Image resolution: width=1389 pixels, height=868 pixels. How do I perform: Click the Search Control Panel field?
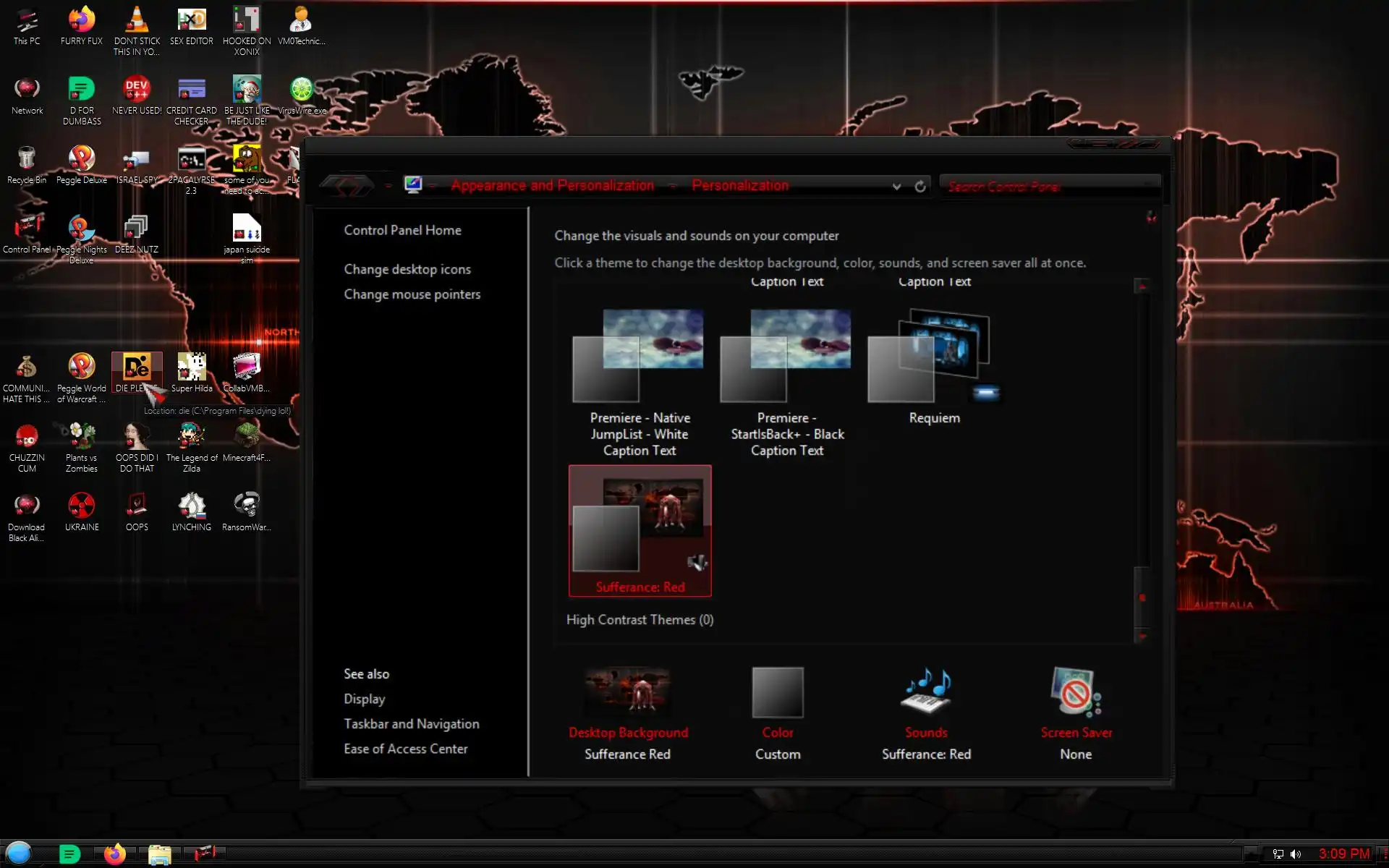(1049, 187)
